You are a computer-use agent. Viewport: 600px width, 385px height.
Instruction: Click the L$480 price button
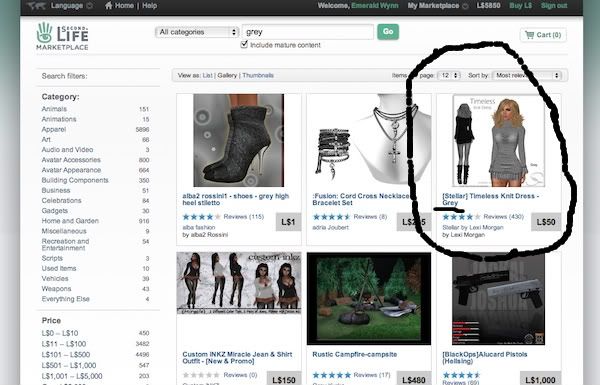414,379
